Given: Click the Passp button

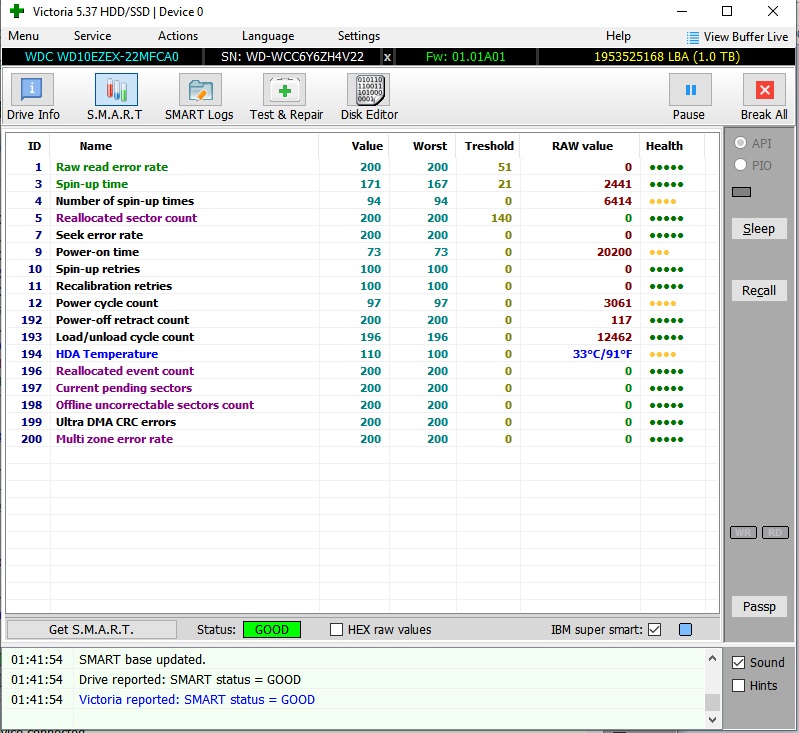Looking at the screenshot, I should point(759,607).
